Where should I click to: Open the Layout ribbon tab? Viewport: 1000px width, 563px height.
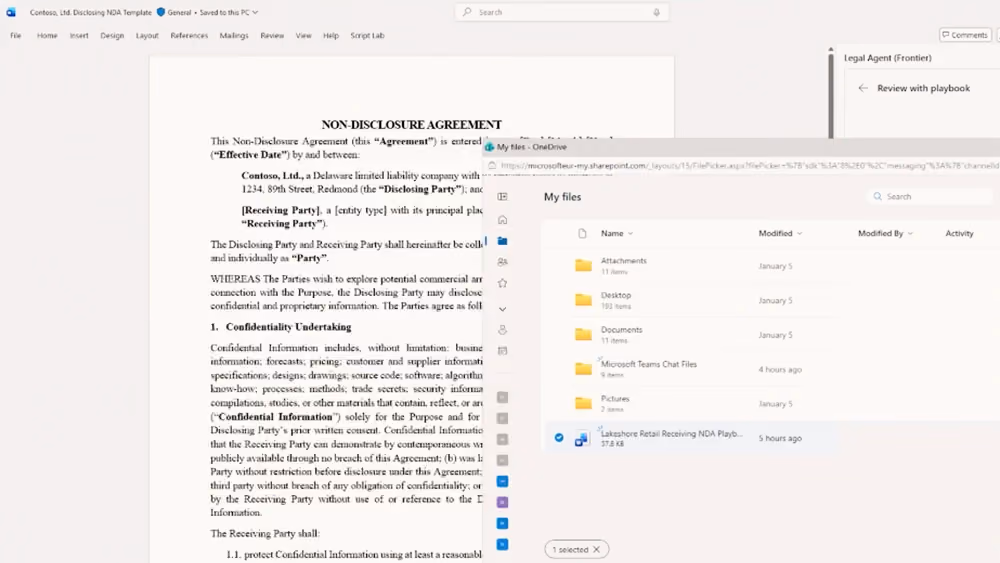click(147, 36)
